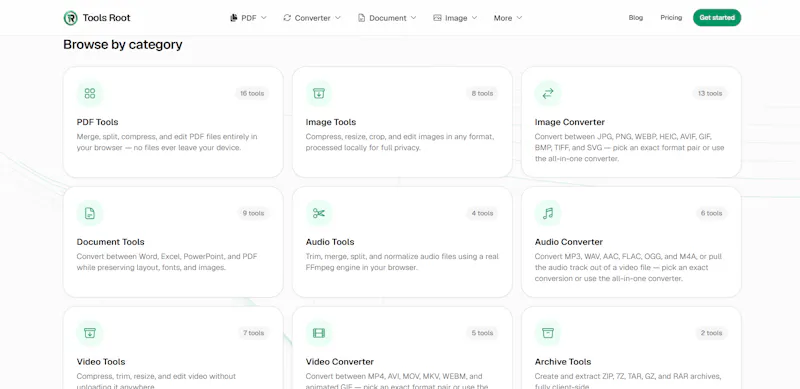Click the Image Tools description text
The height and width of the screenshot is (389, 800).
(400, 142)
